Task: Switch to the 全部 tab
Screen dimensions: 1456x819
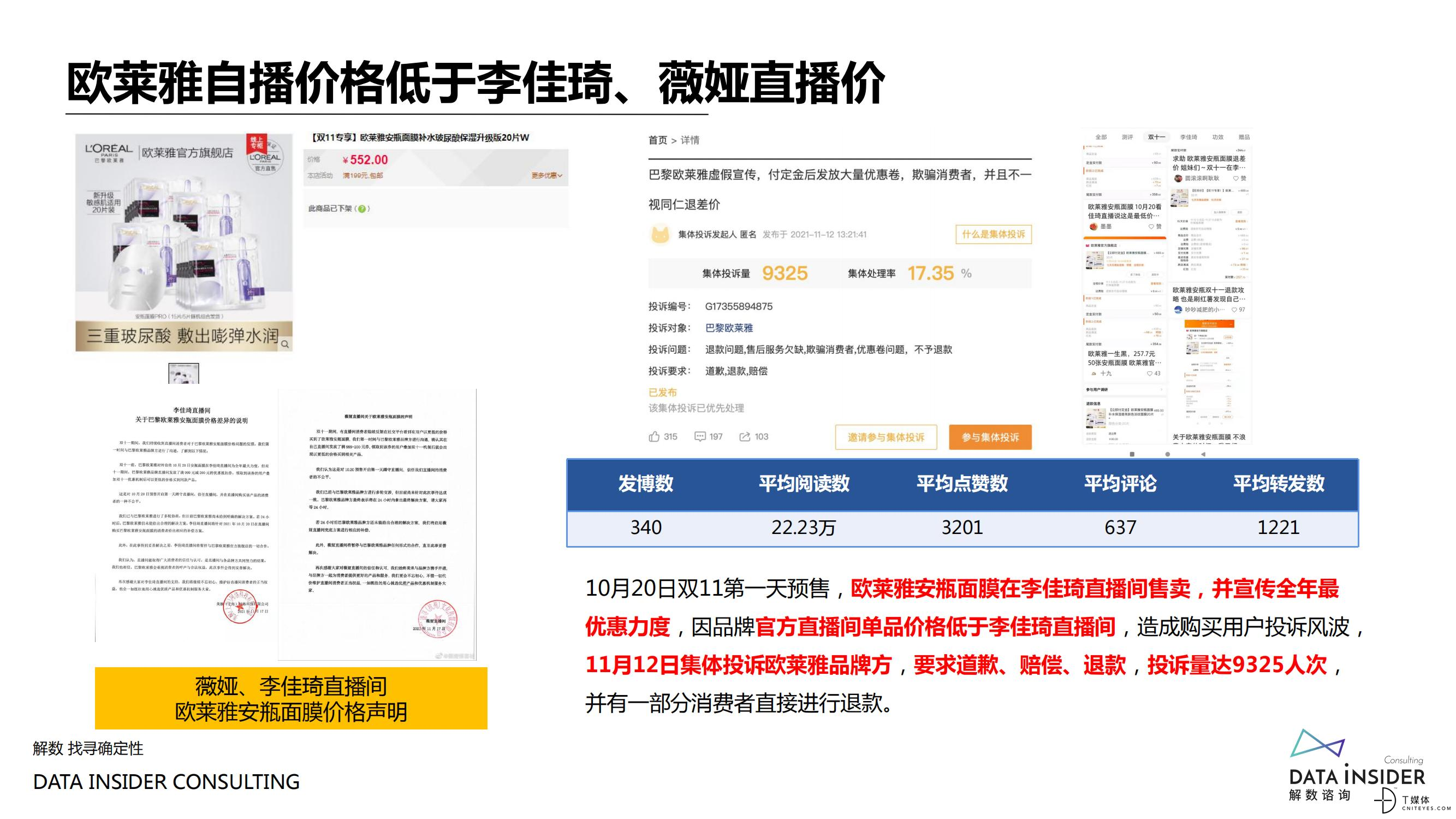Action: [1101, 137]
